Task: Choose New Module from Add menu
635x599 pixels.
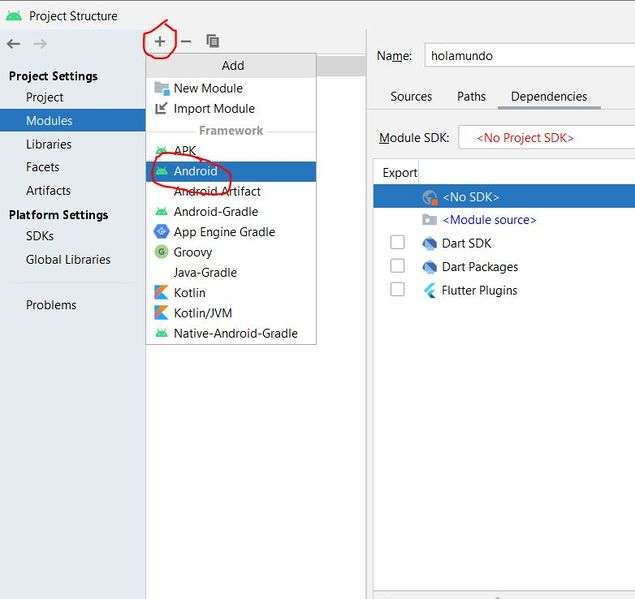Action: 231,88
